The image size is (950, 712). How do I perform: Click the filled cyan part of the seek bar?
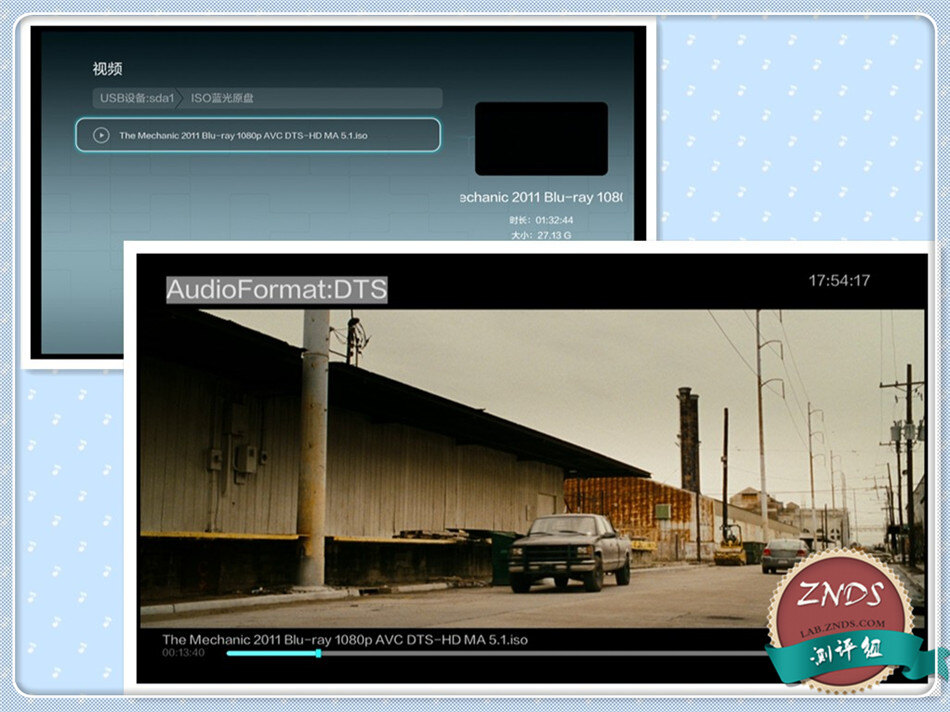(270, 653)
